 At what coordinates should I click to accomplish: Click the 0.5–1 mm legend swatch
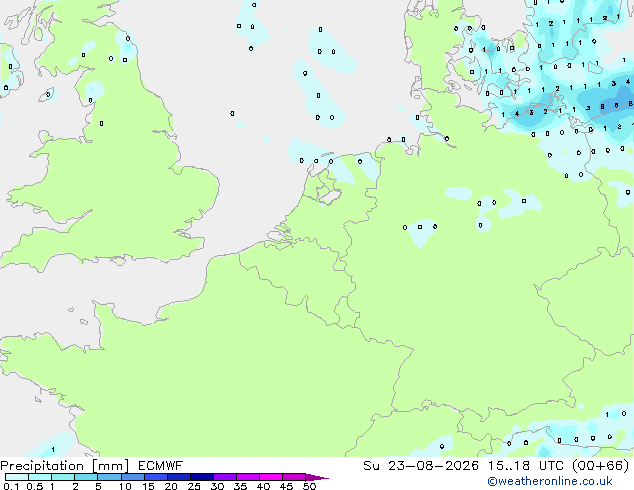(40, 477)
